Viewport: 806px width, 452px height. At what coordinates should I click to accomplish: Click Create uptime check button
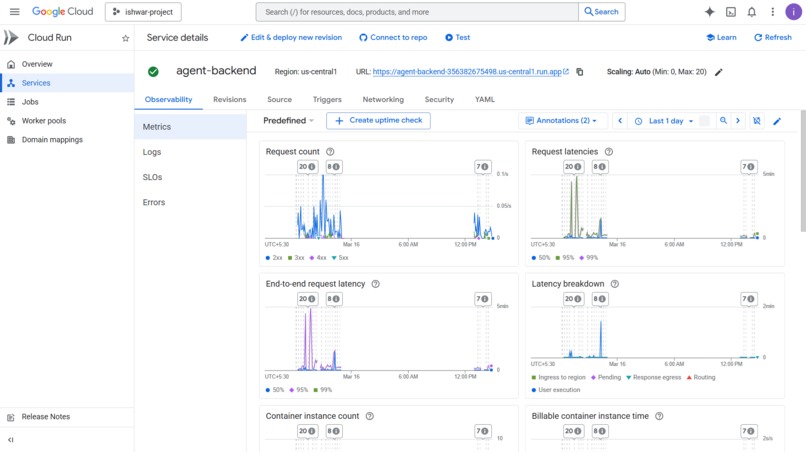(378, 120)
